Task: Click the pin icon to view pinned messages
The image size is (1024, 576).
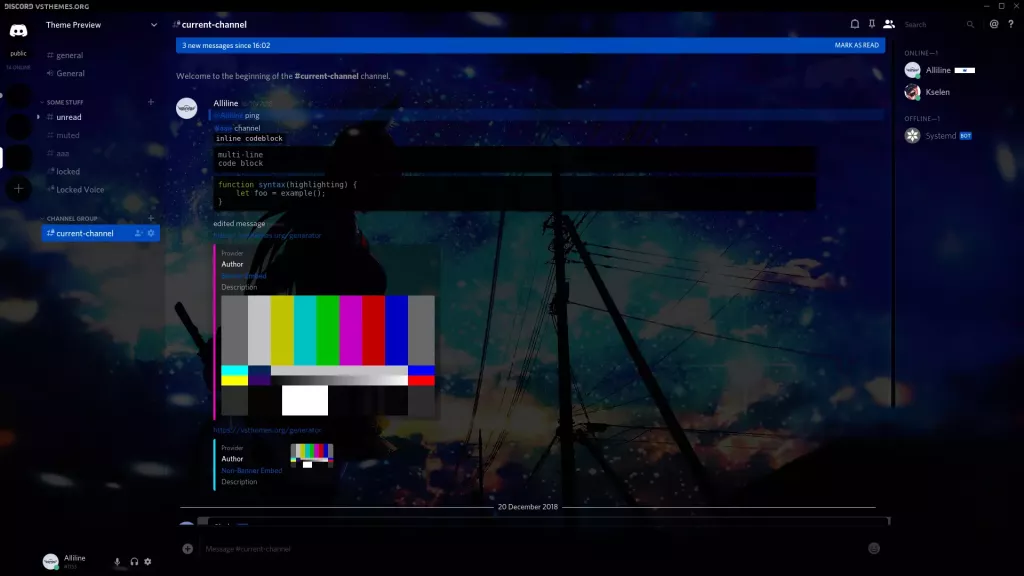Action: pyautogui.click(x=873, y=24)
